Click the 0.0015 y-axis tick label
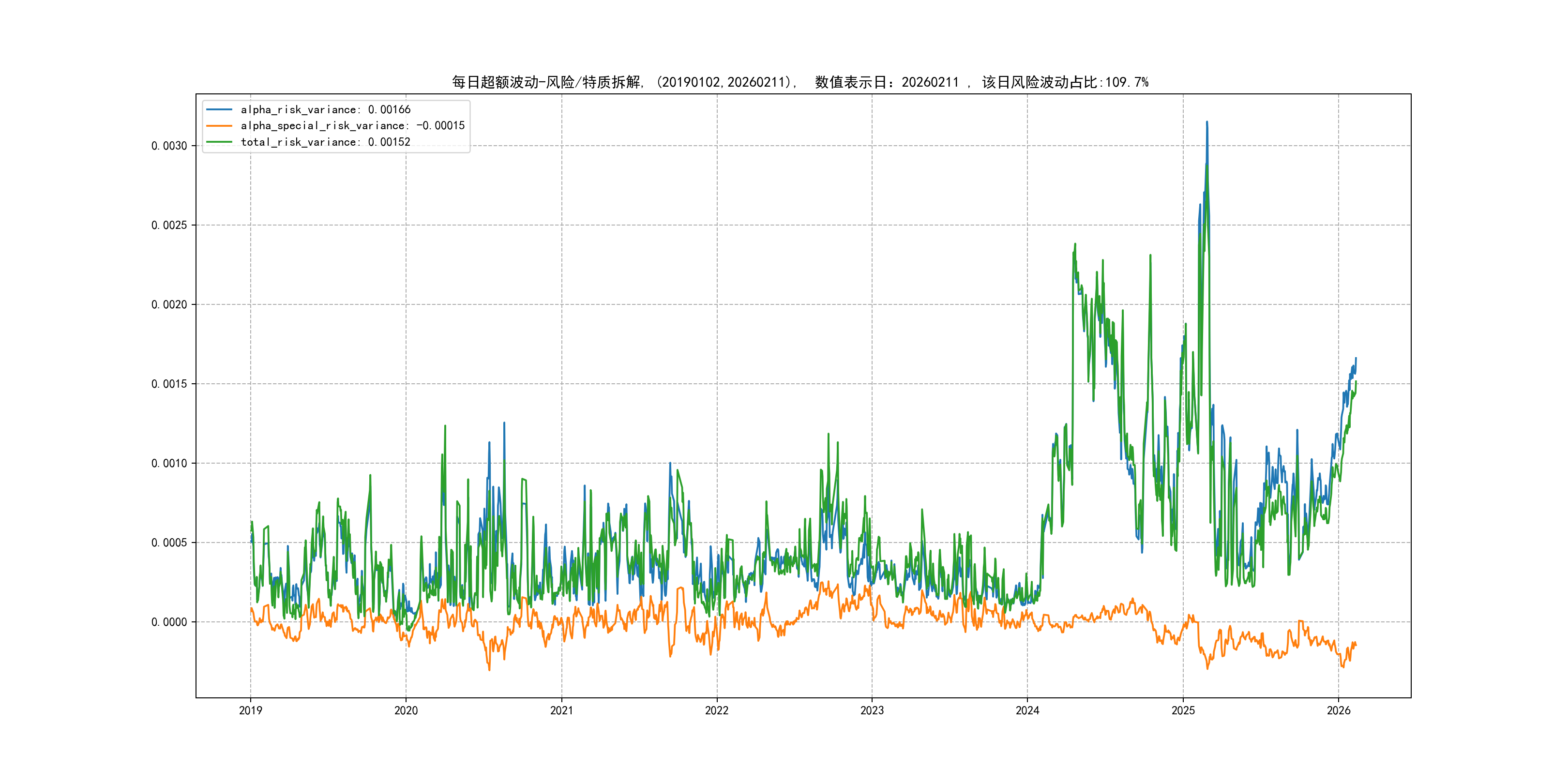The height and width of the screenshot is (784, 1568). click(169, 384)
